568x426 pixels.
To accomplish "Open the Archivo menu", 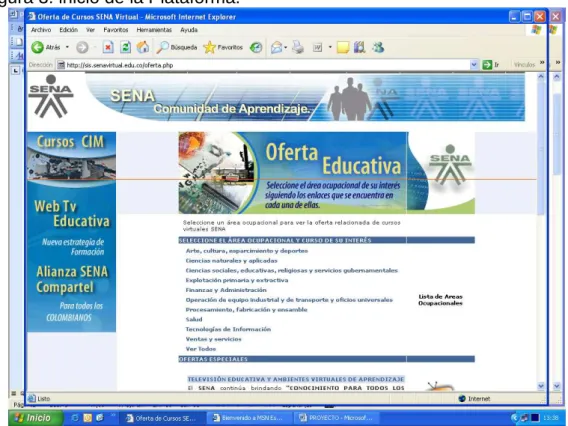I will [41, 30].
